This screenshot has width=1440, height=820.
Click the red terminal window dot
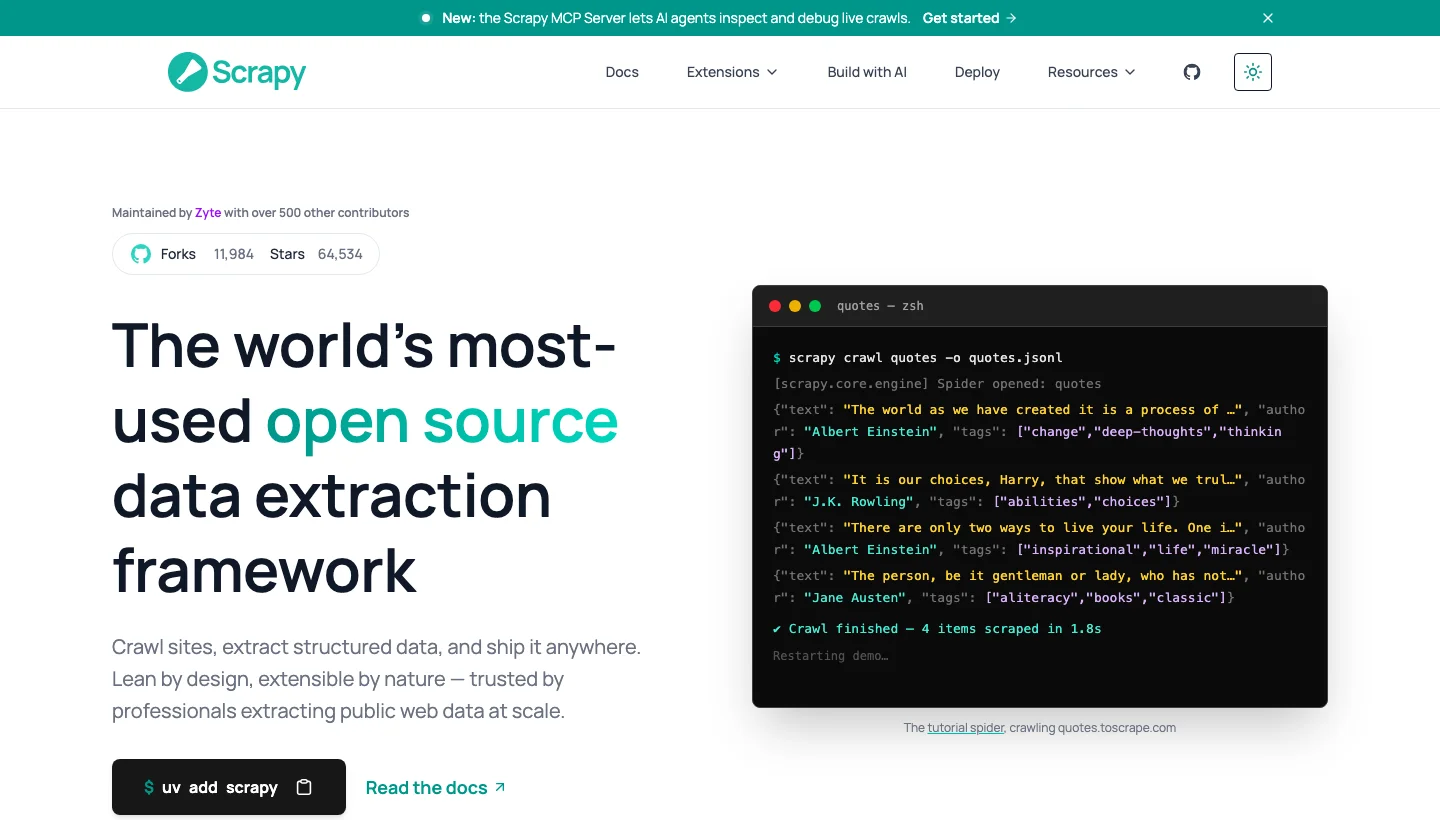(775, 306)
